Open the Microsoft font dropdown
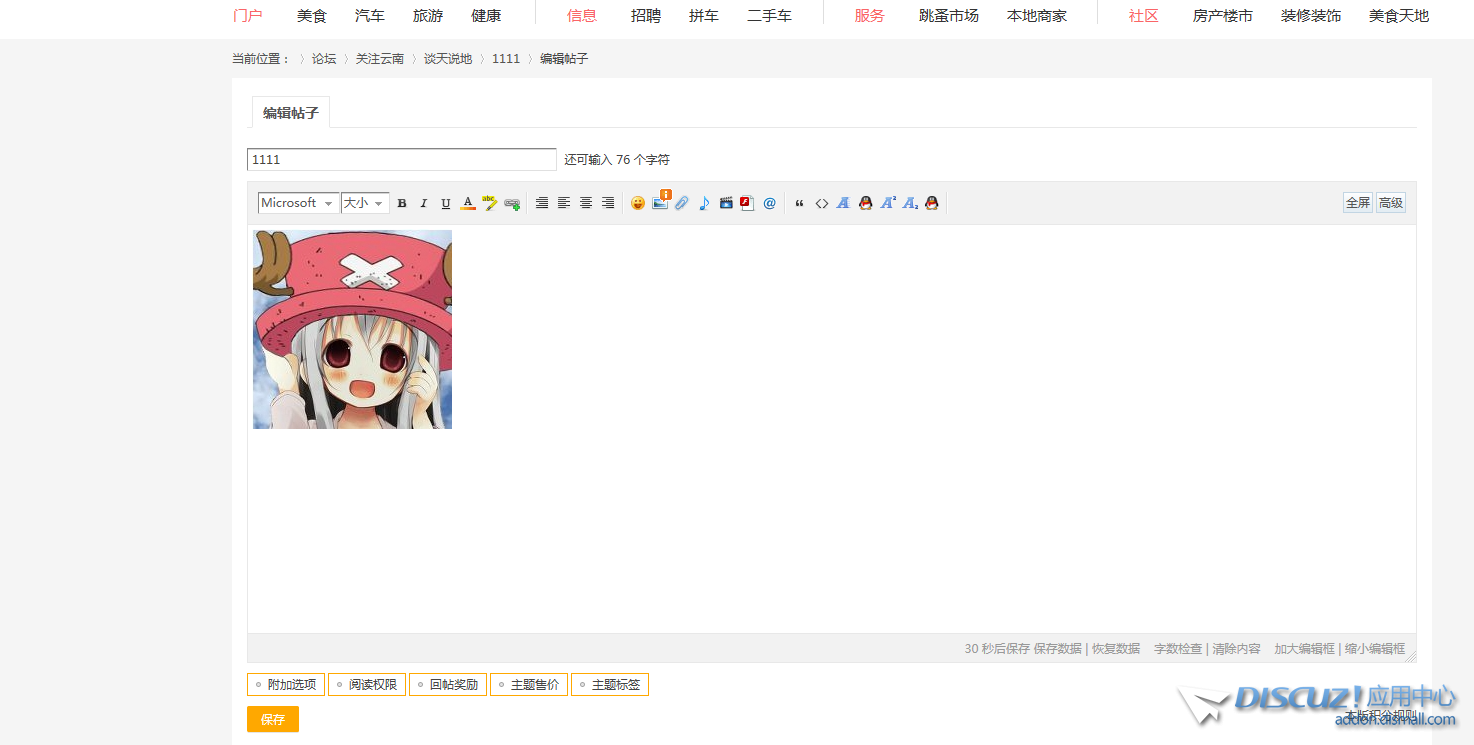This screenshot has width=1474, height=745. click(297, 203)
